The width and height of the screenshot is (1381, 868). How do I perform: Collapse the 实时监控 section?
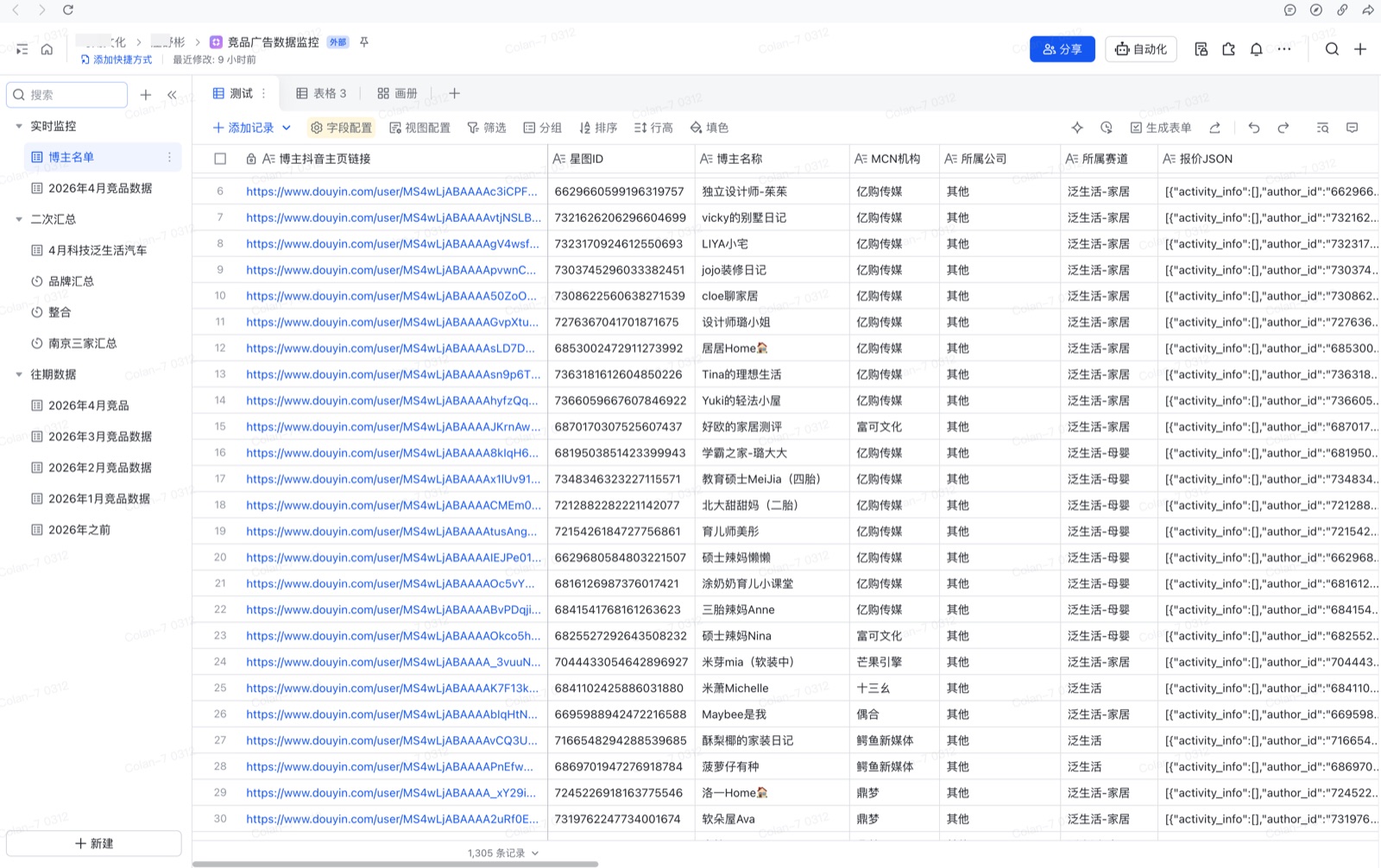click(19, 126)
